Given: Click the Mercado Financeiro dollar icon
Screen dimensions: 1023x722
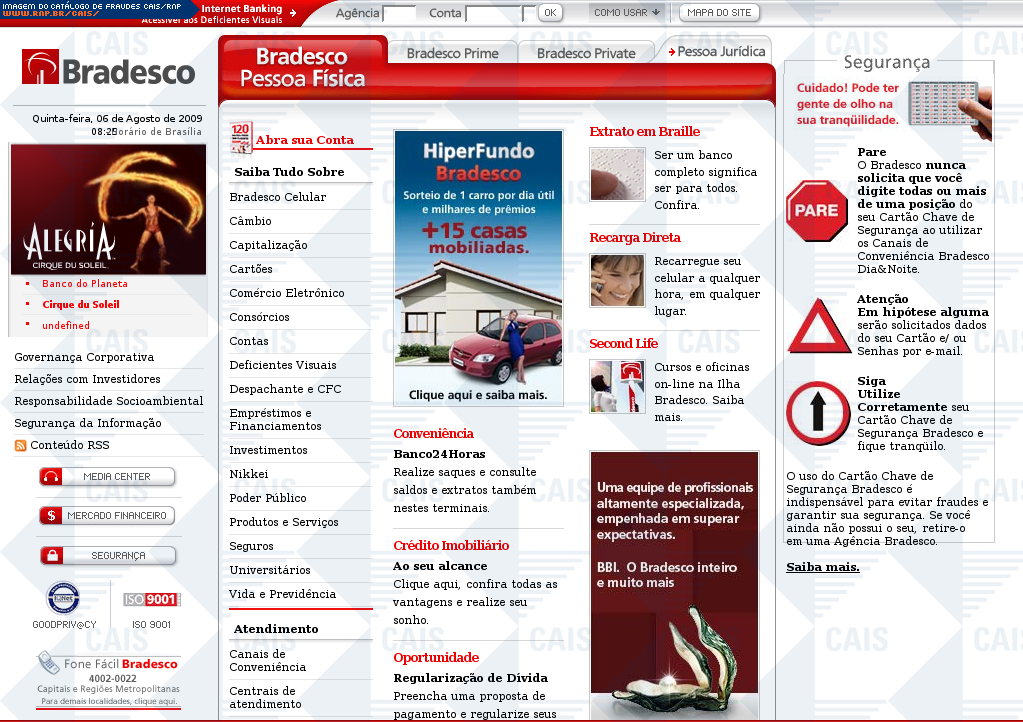Looking at the screenshot, I should [51, 516].
